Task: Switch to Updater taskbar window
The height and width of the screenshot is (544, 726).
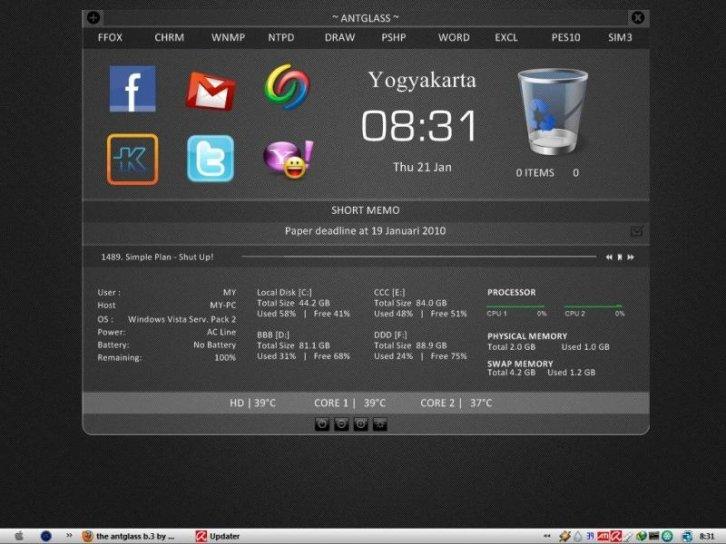Action: [x=218, y=536]
